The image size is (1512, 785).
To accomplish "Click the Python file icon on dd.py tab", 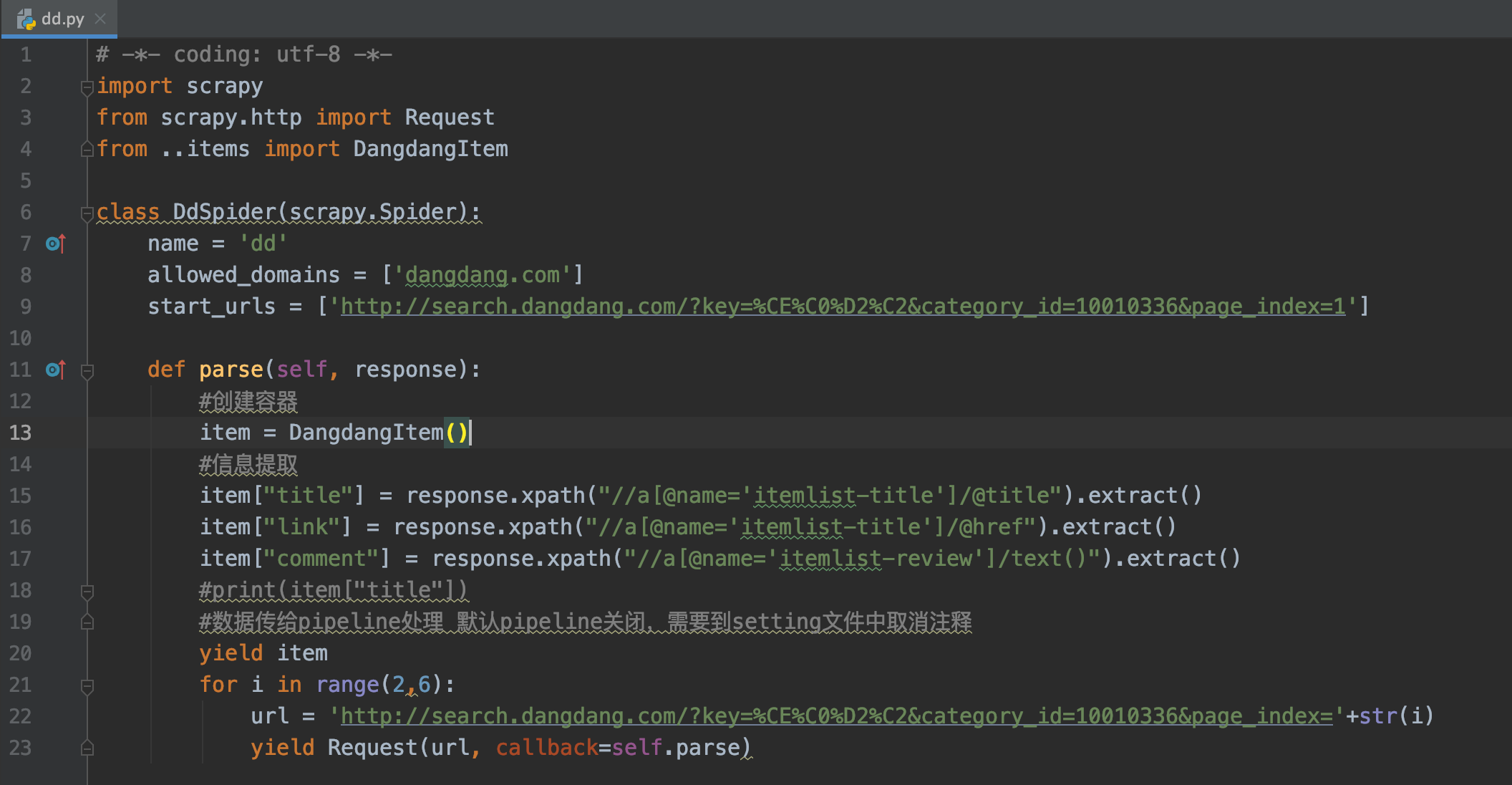I will 26,19.
